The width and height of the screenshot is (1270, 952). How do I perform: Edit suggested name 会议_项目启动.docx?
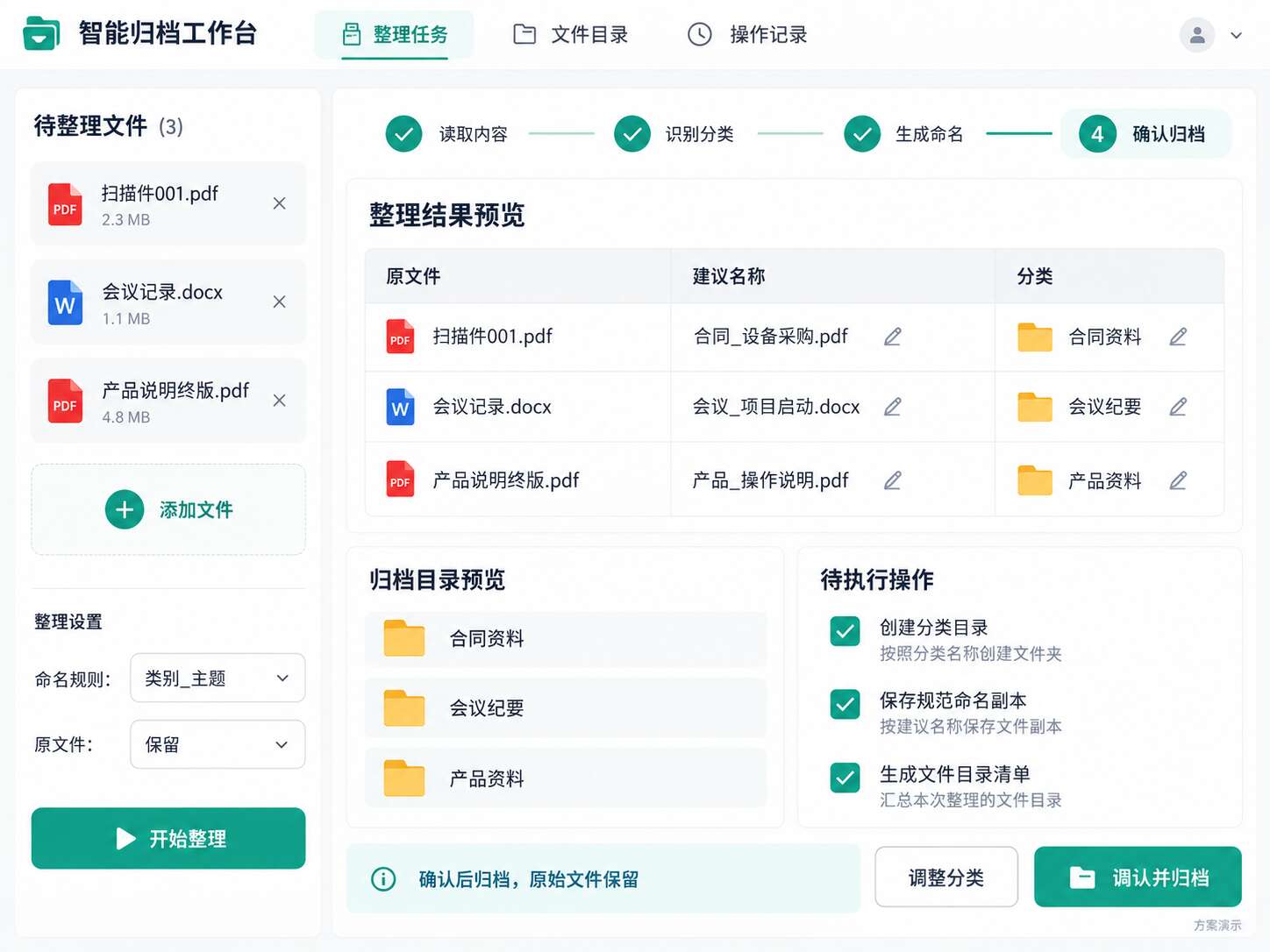[893, 407]
